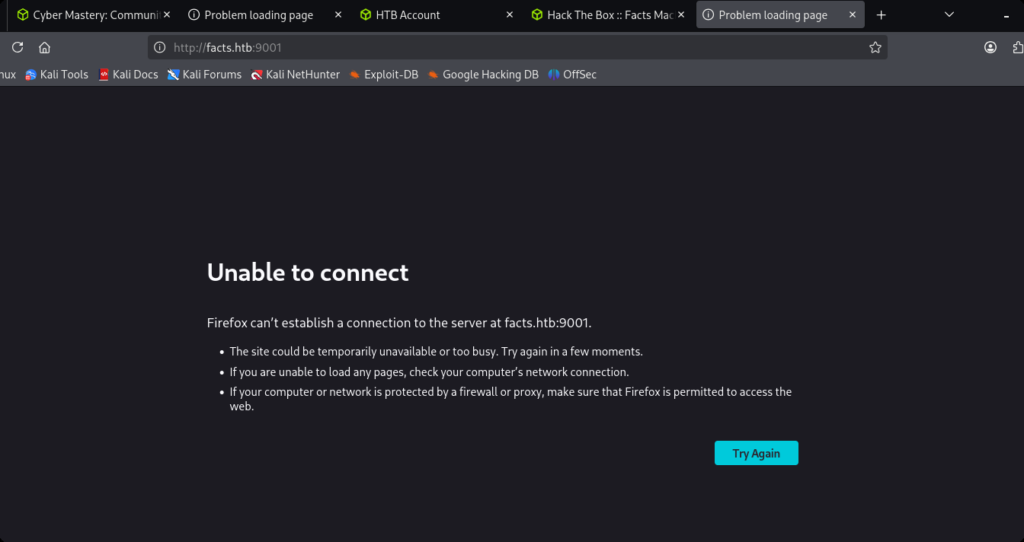Click the Home icon in toolbar

coord(44,47)
